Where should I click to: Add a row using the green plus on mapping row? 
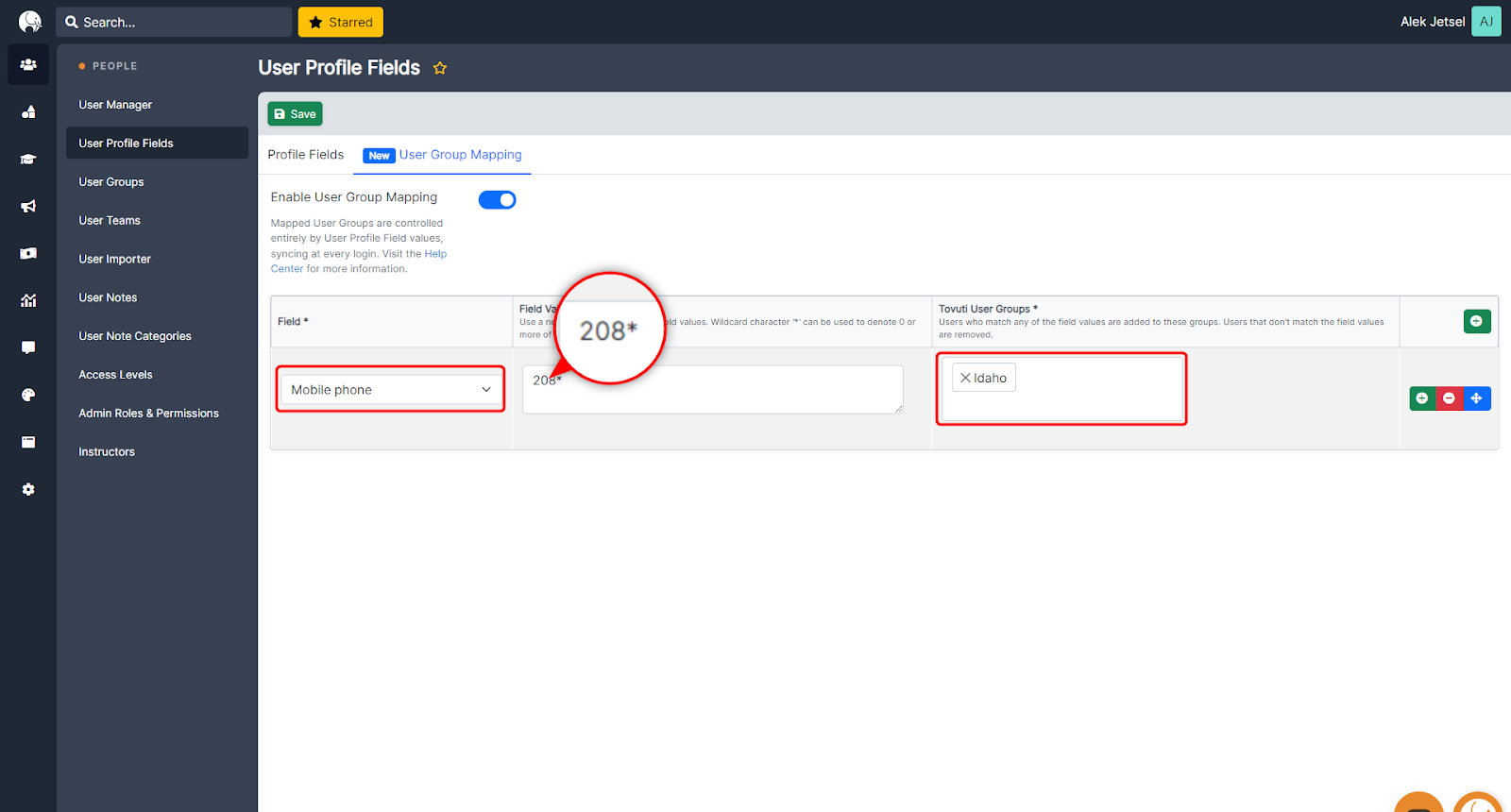1422,398
